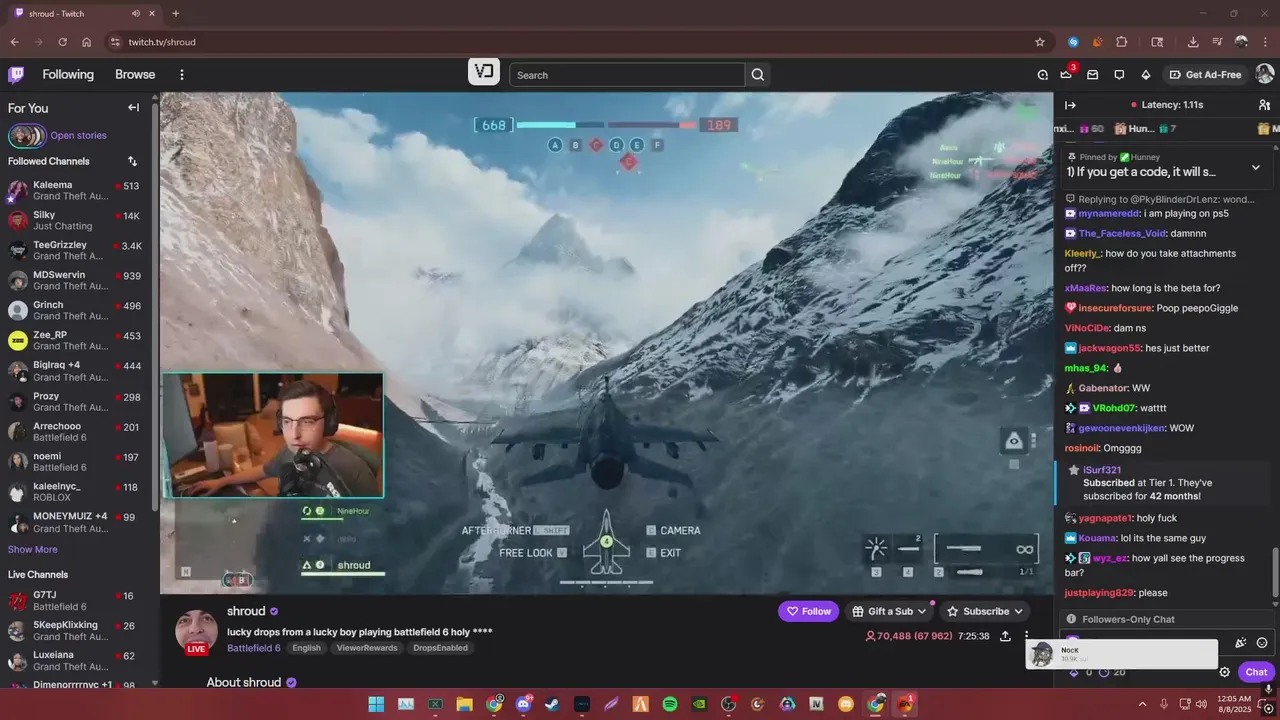Open the Get Bits diamond icon
Viewport: 1280px width, 720px height.
(x=1146, y=75)
